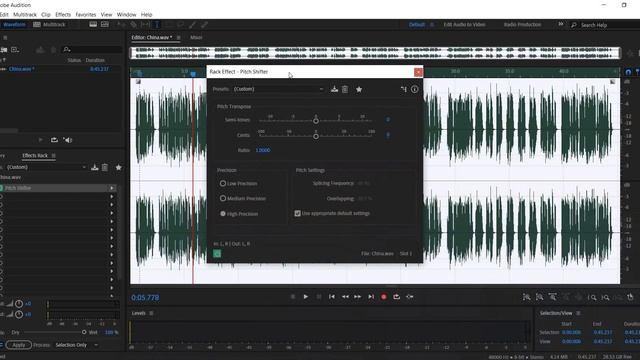Select Radio Production workspace
Image resolution: width=640 pixels, height=360 pixels.
(x=522, y=24)
